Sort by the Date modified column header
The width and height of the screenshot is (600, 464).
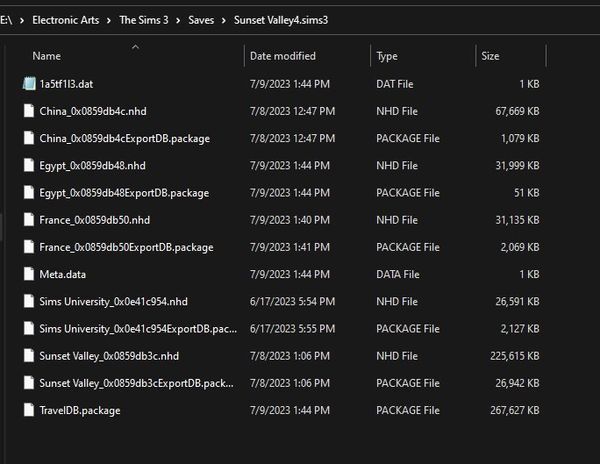point(283,56)
